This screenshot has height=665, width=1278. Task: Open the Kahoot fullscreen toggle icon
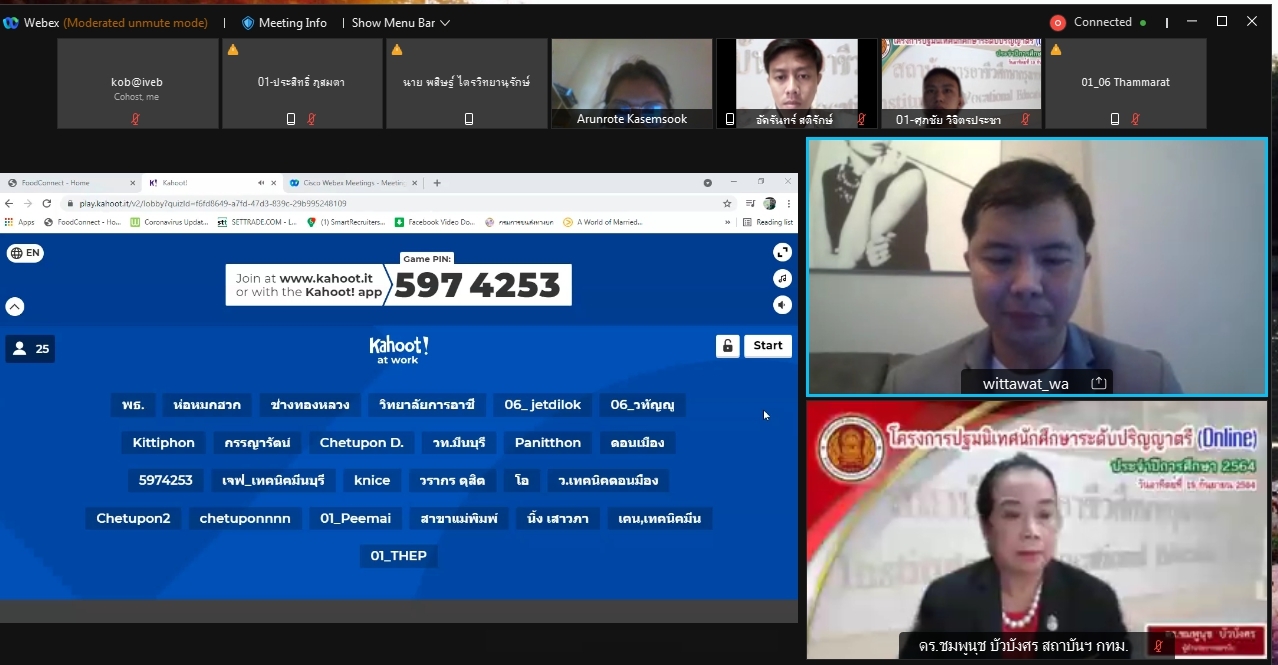(782, 253)
